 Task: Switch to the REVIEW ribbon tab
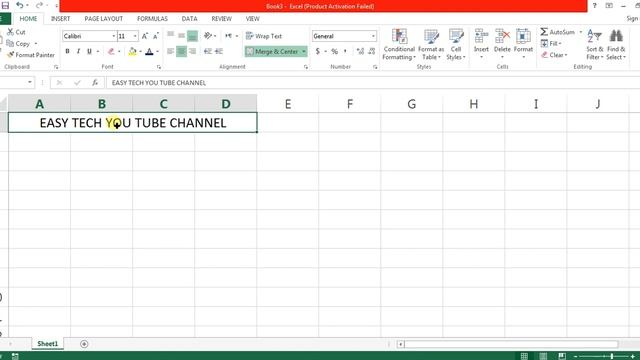[222, 19]
